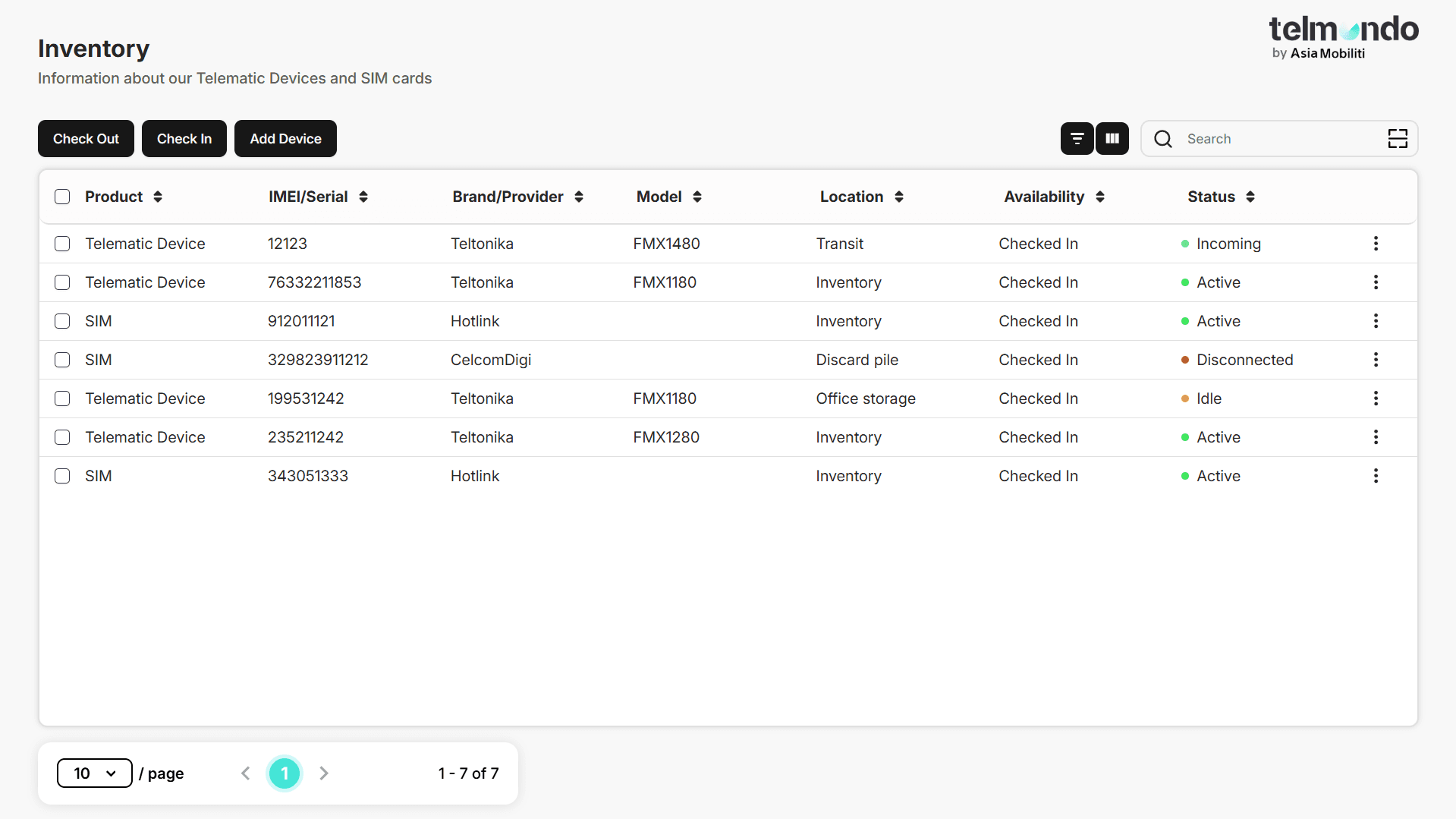Open the three-dot menu for device 12123
Image resolution: width=1456 pixels, height=819 pixels.
point(1376,244)
